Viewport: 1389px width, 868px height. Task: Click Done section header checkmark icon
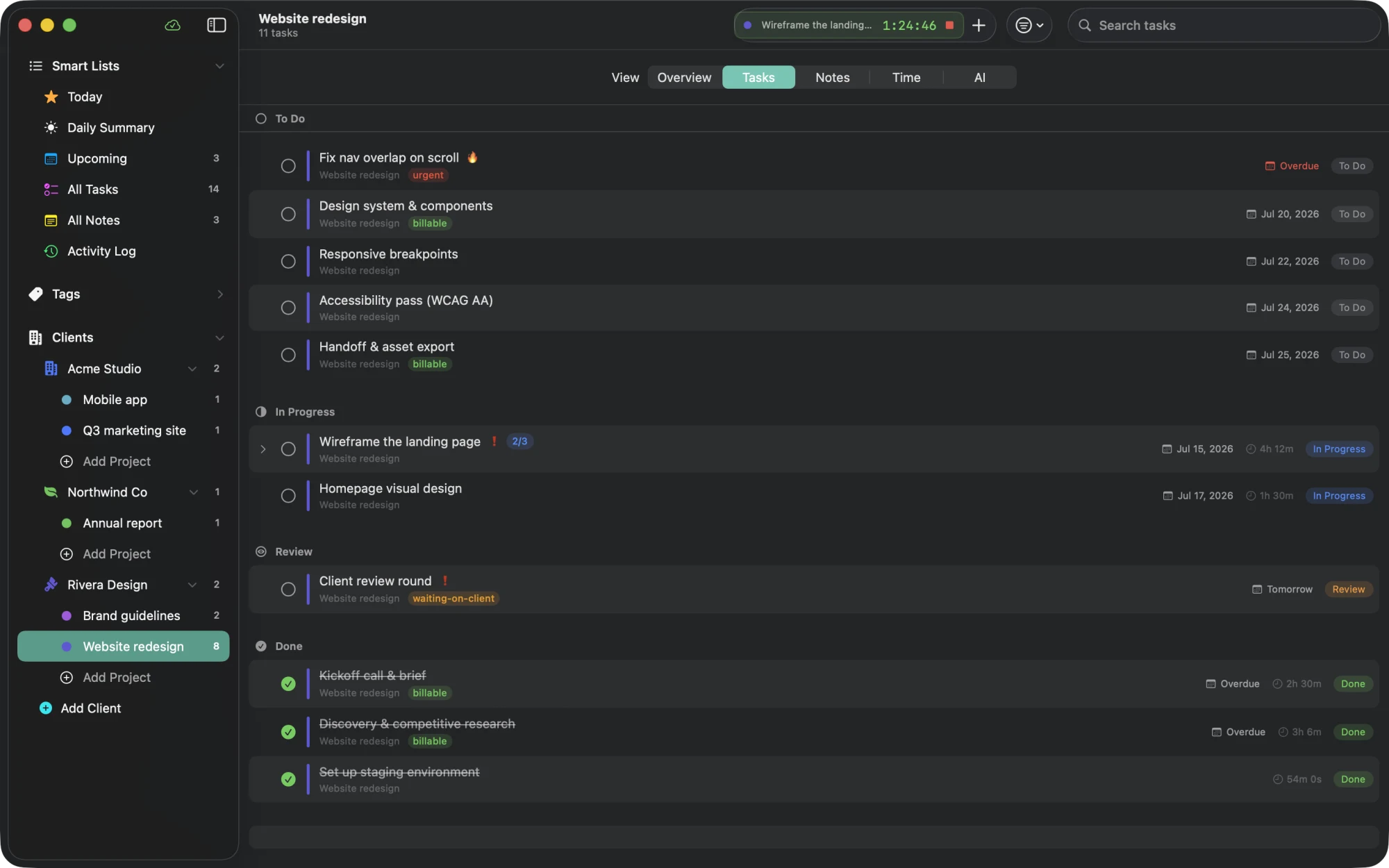tap(261, 646)
